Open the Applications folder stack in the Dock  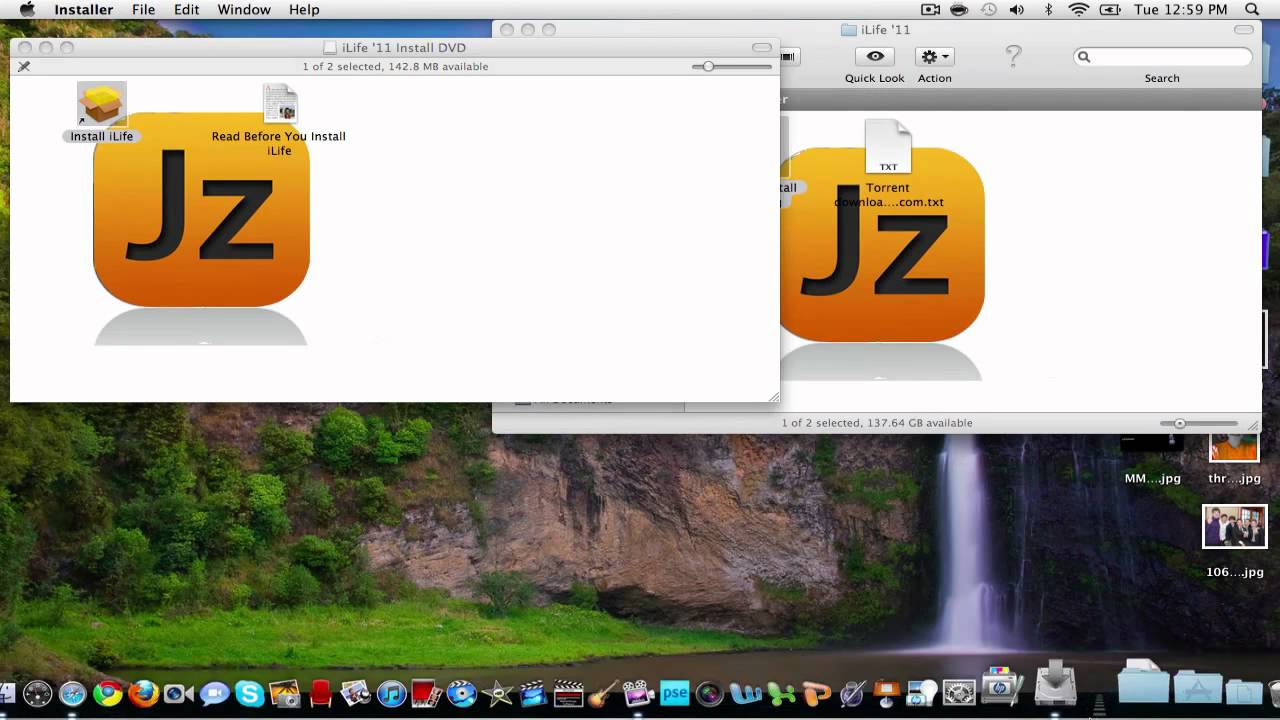(1197, 687)
